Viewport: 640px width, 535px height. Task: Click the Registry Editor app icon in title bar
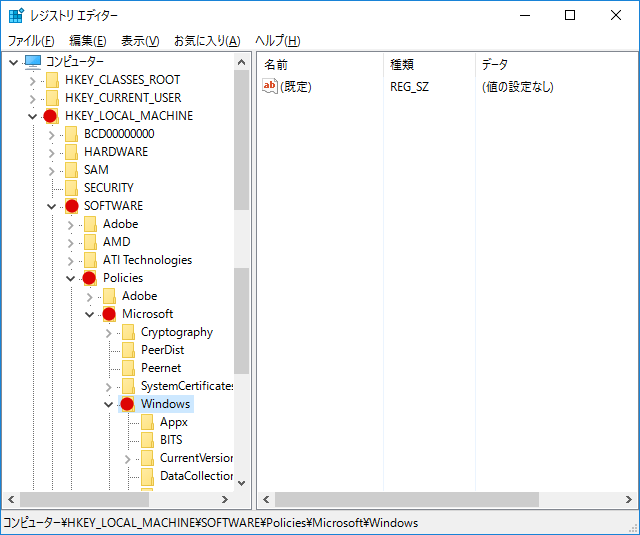coord(16,16)
